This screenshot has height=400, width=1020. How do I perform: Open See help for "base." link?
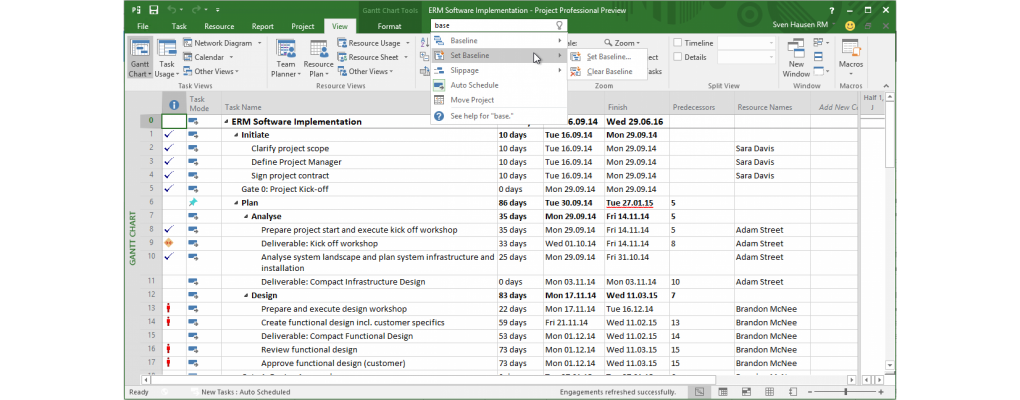coord(498,116)
